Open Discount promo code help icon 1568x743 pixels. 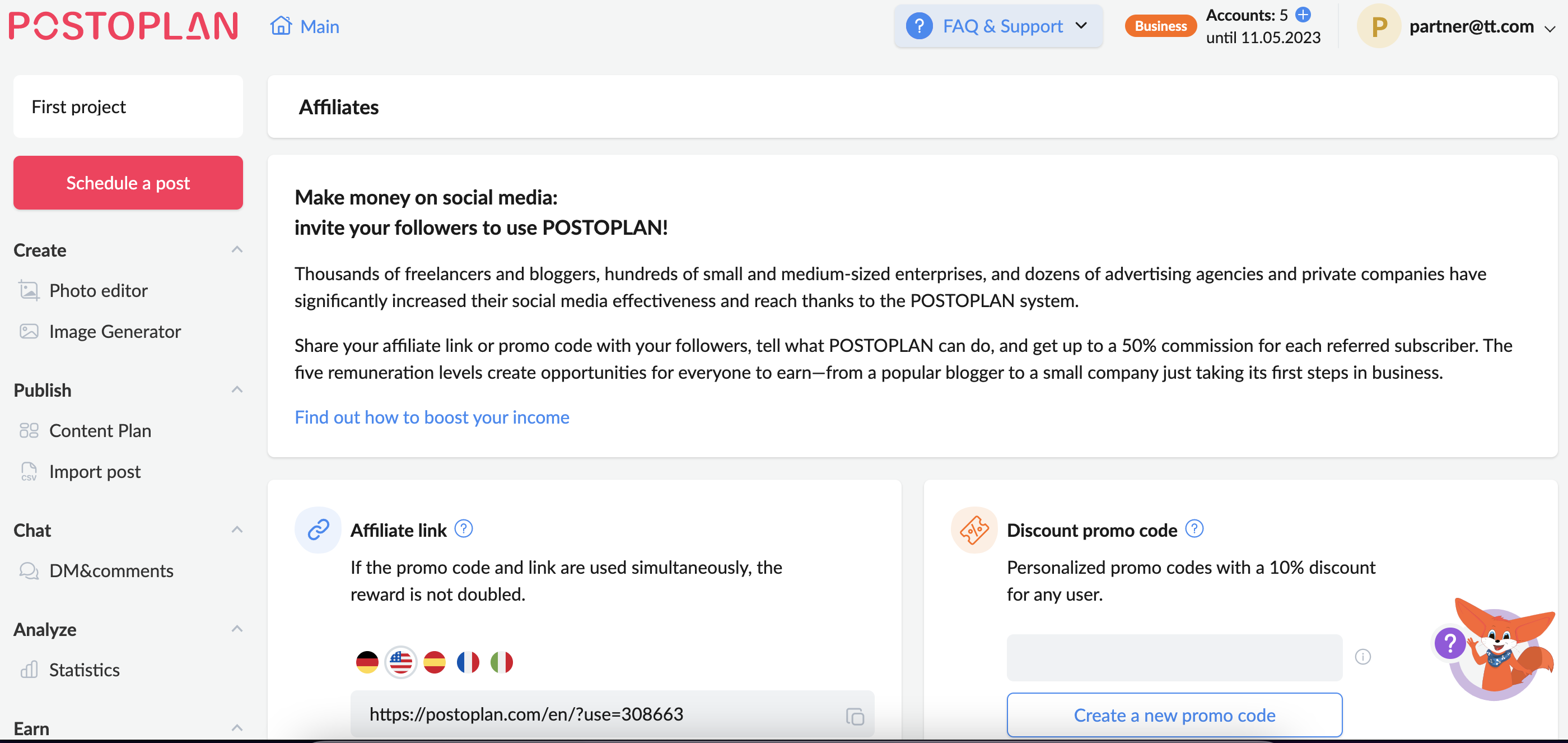click(1194, 528)
